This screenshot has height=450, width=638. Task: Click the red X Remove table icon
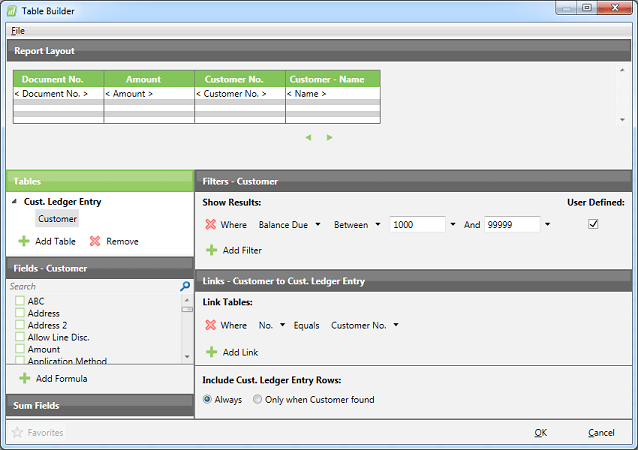(x=95, y=241)
